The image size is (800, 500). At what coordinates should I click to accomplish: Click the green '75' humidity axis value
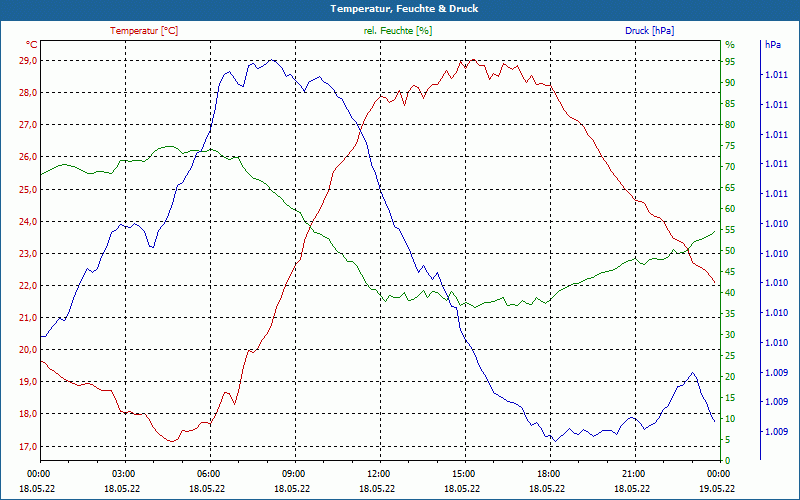(x=730, y=146)
